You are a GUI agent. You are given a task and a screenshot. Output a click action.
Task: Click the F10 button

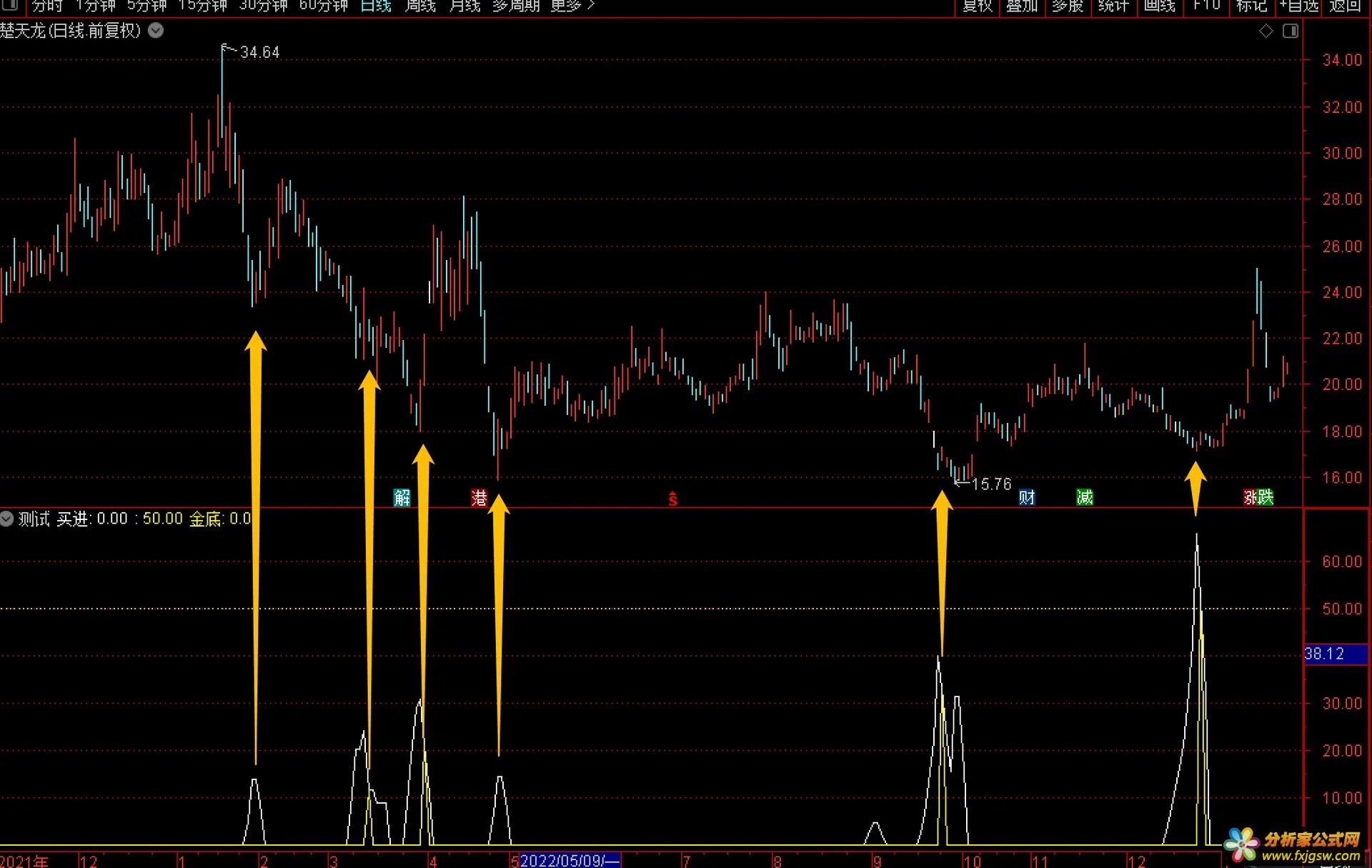pyautogui.click(x=1206, y=6)
